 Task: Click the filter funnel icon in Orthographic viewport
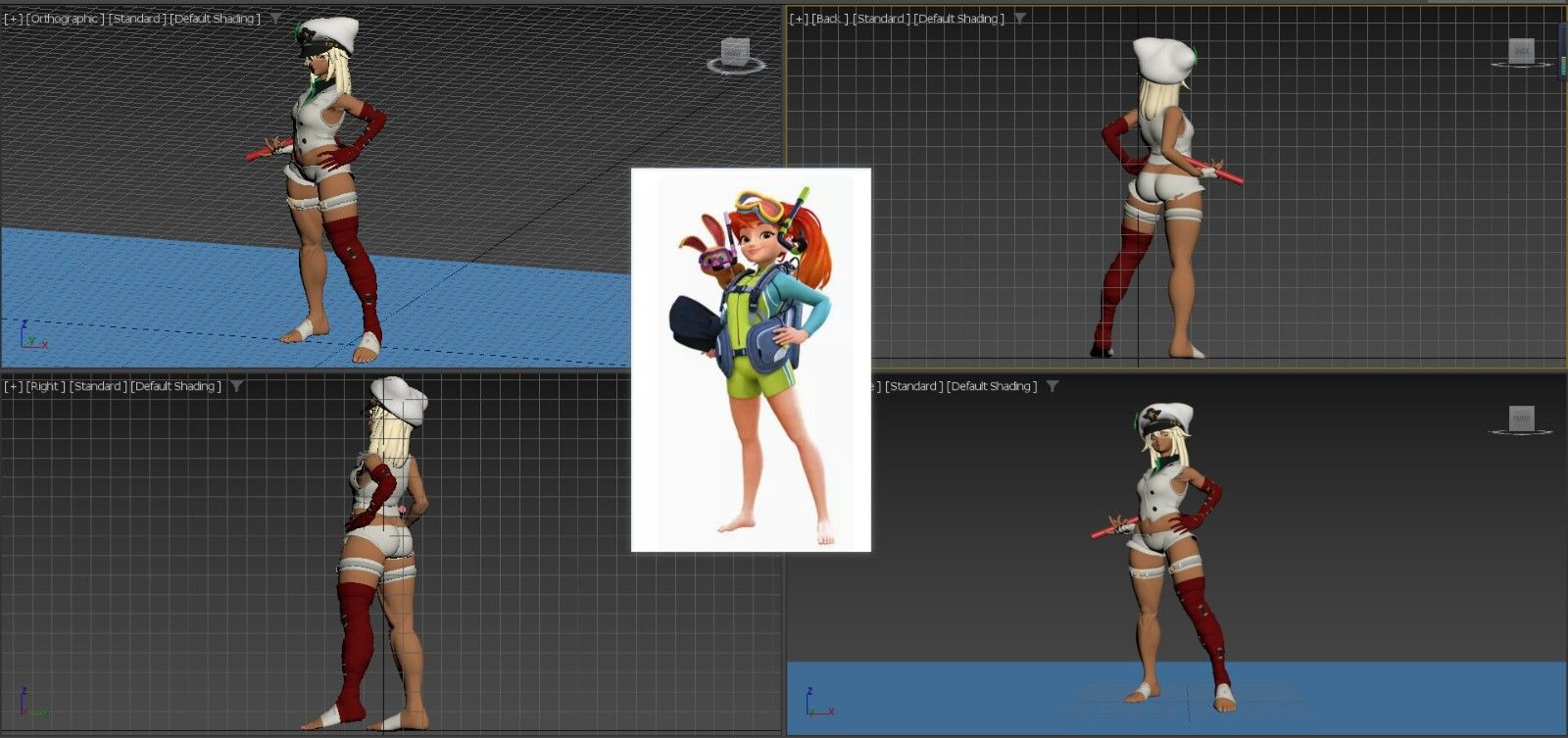[x=275, y=19]
